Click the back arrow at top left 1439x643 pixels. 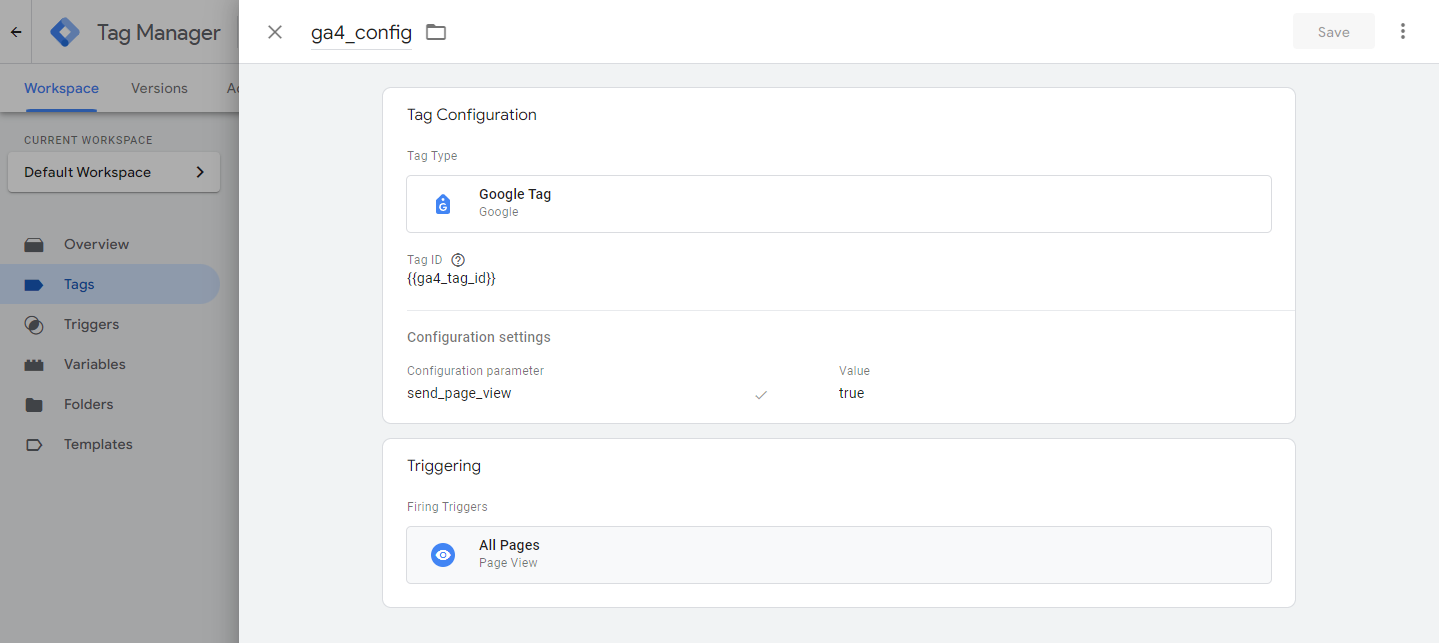(16, 32)
